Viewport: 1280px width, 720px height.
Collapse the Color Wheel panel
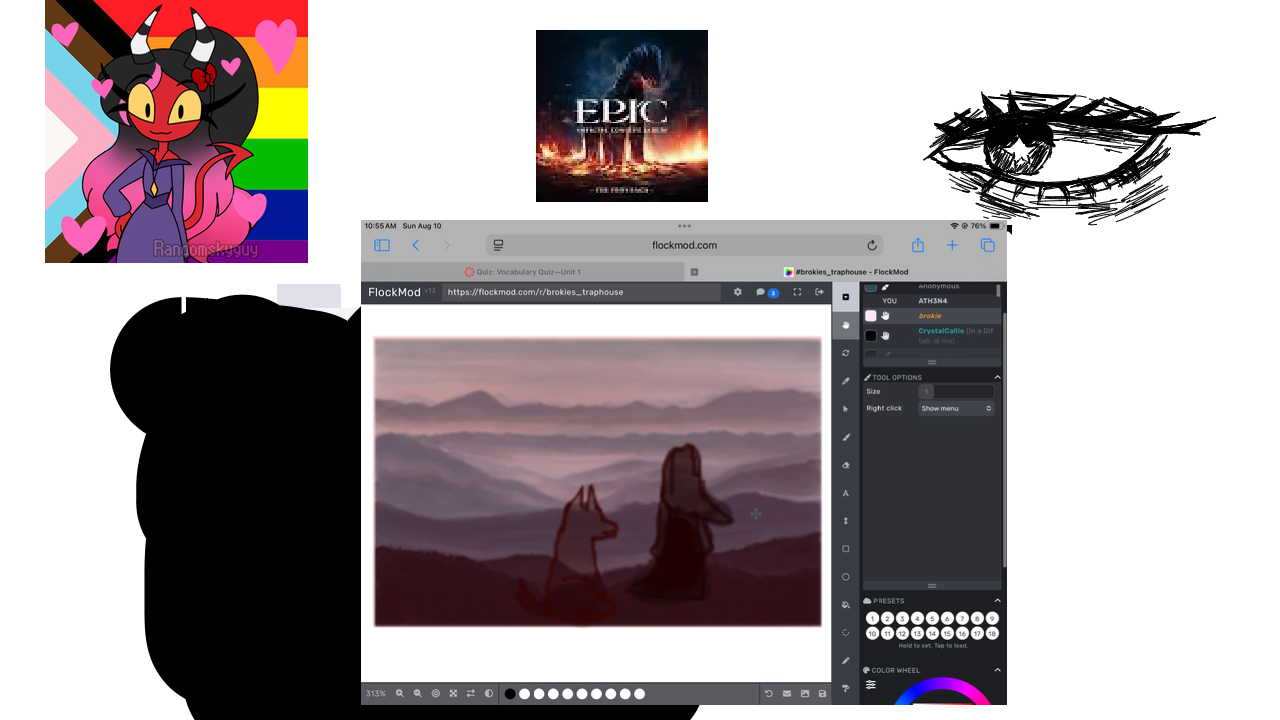click(x=997, y=670)
